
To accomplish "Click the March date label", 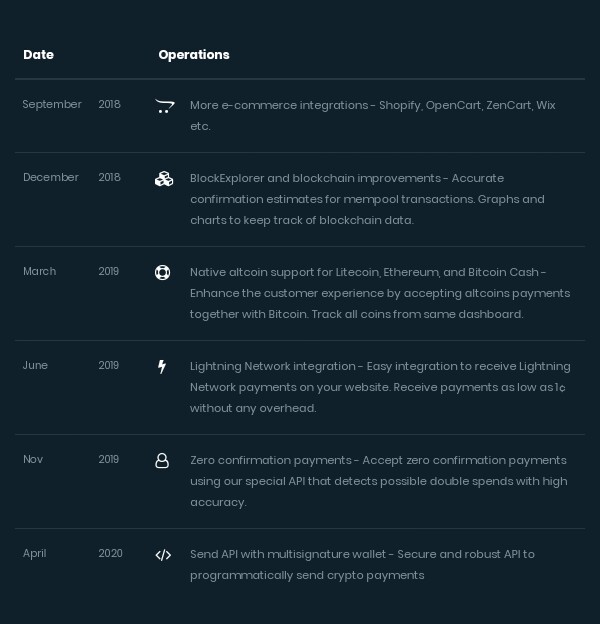I will click(x=40, y=272).
